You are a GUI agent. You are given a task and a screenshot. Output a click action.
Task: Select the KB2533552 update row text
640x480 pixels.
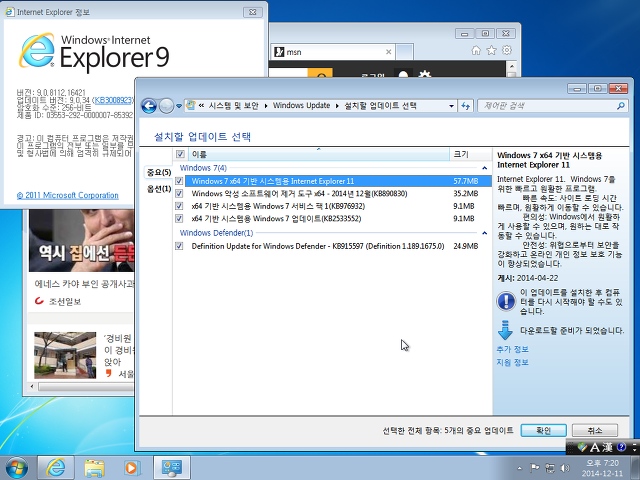[276, 219]
